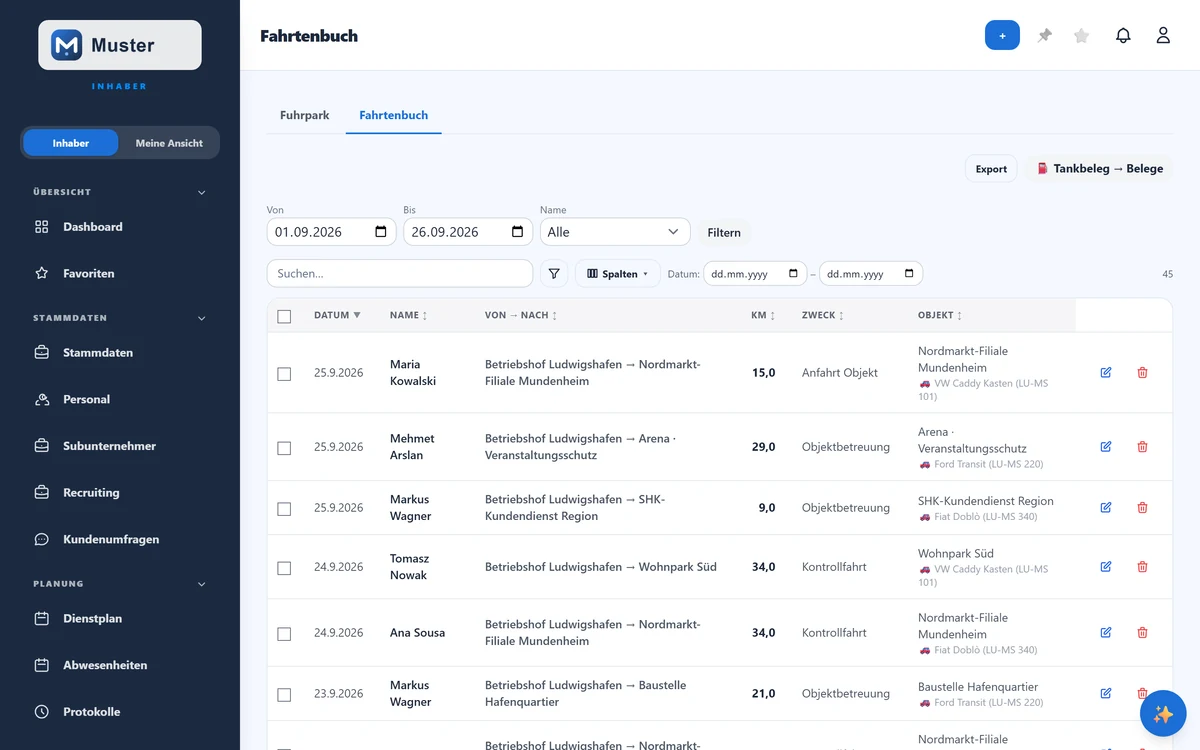Check the Mehmet Arslan row checkbox
This screenshot has width=1200, height=750.
click(284, 448)
